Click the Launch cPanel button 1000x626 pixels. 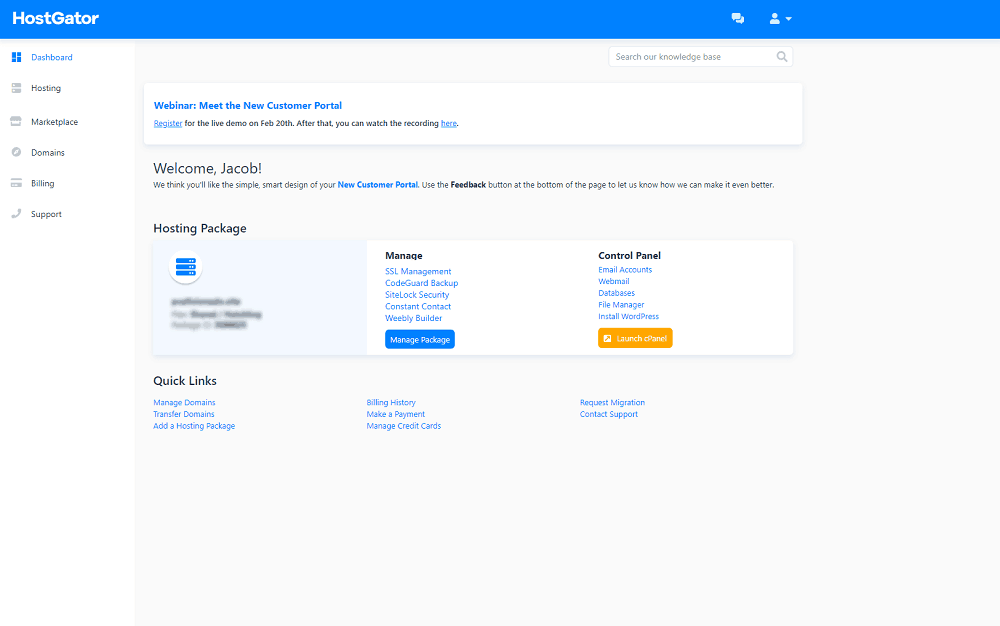[x=635, y=338]
